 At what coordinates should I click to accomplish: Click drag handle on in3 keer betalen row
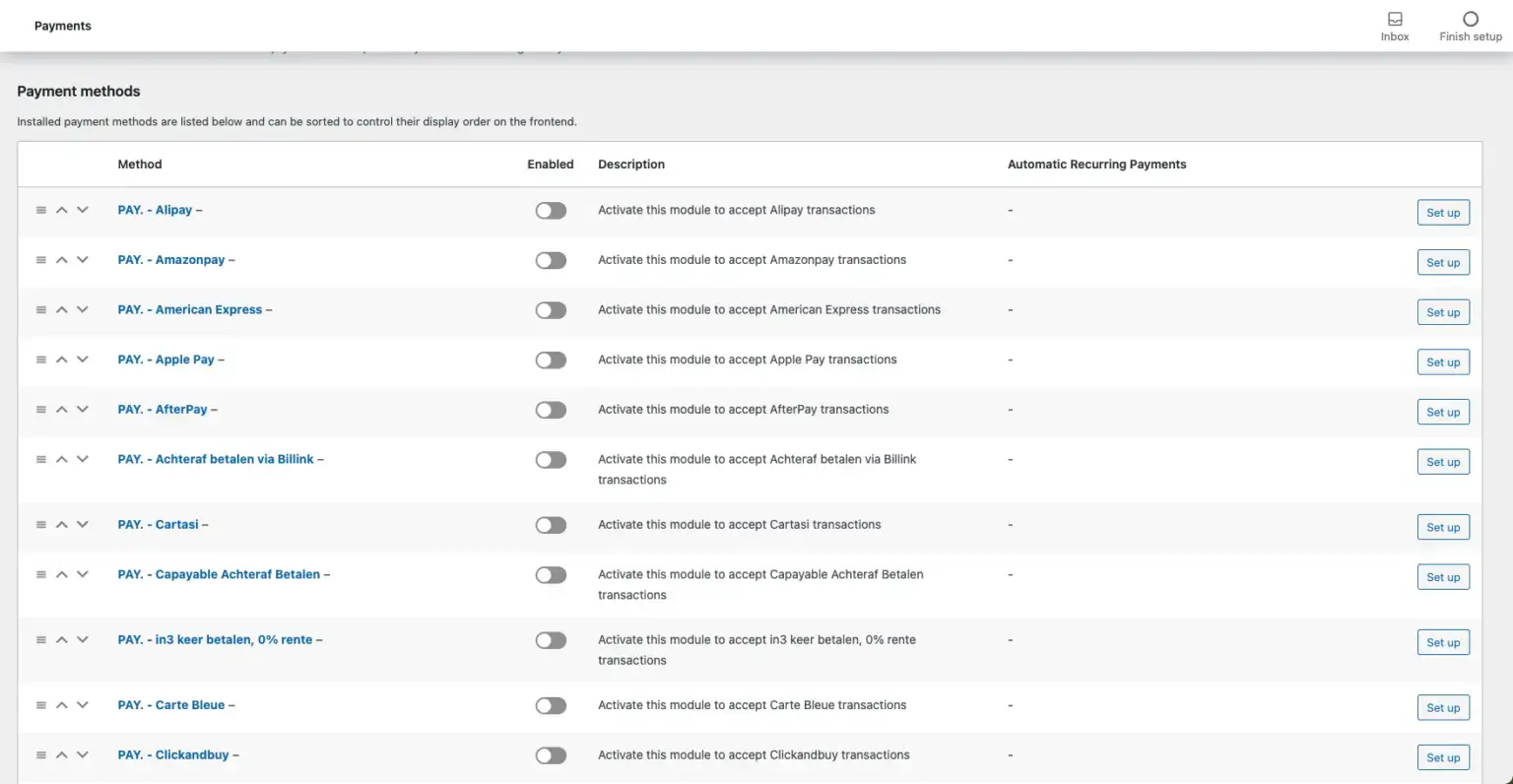[x=41, y=639]
